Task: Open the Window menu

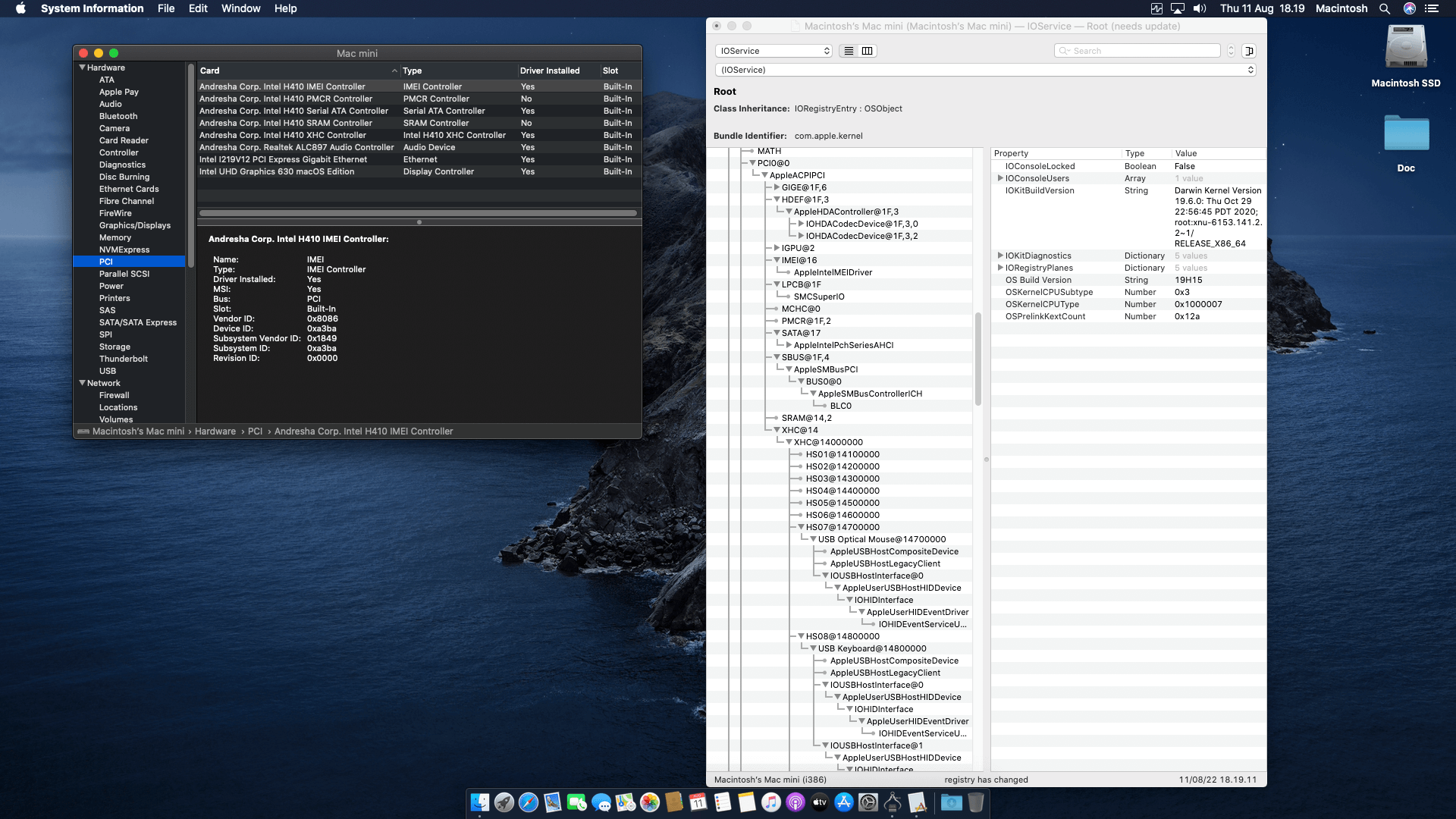Action: (x=240, y=8)
